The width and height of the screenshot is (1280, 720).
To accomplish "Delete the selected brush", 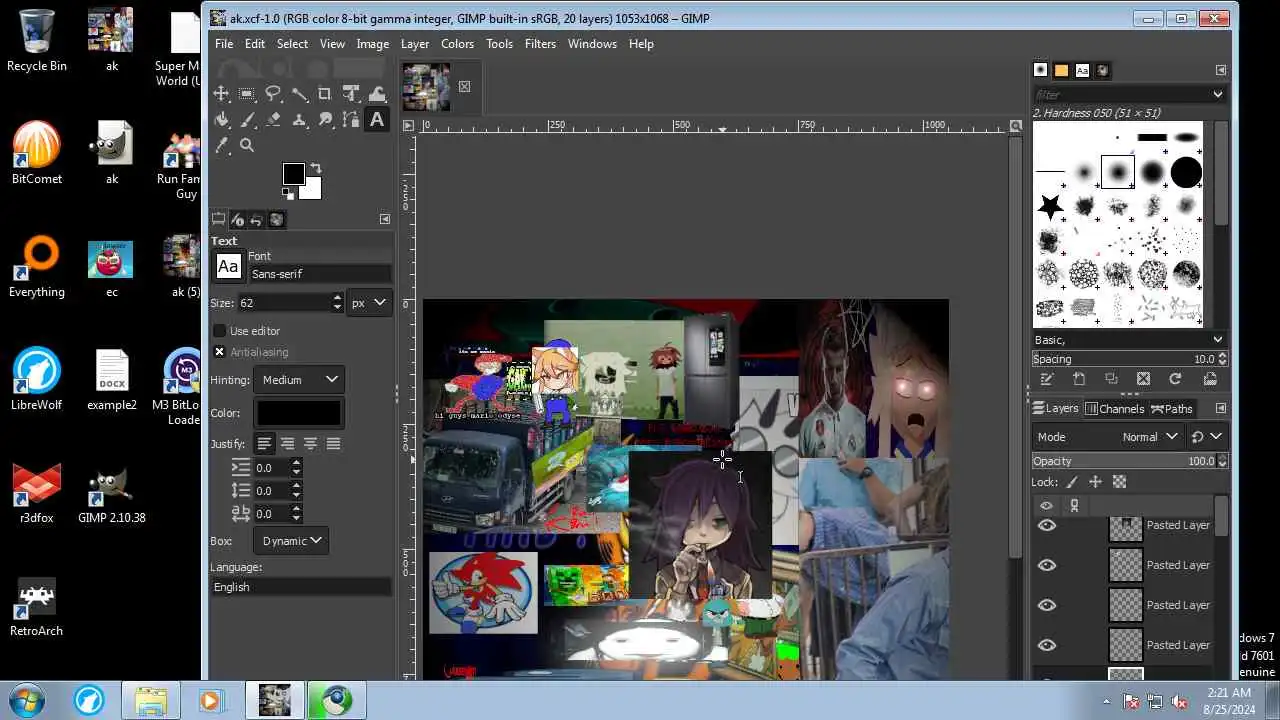I will [x=1143, y=379].
